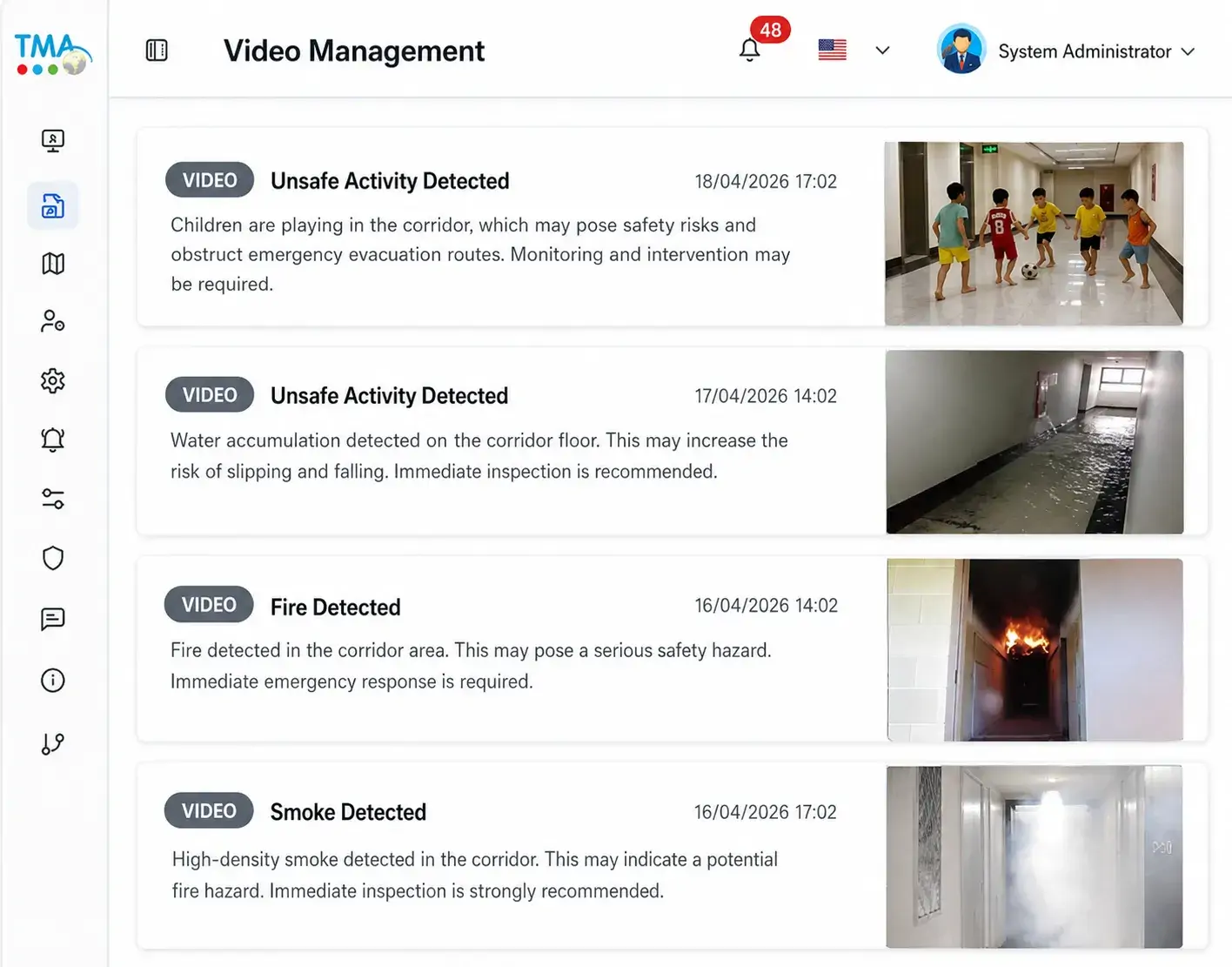This screenshot has height=967, width=1232.
Task: Open the info circle sidebar icon
Action: click(x=53, y=680)
